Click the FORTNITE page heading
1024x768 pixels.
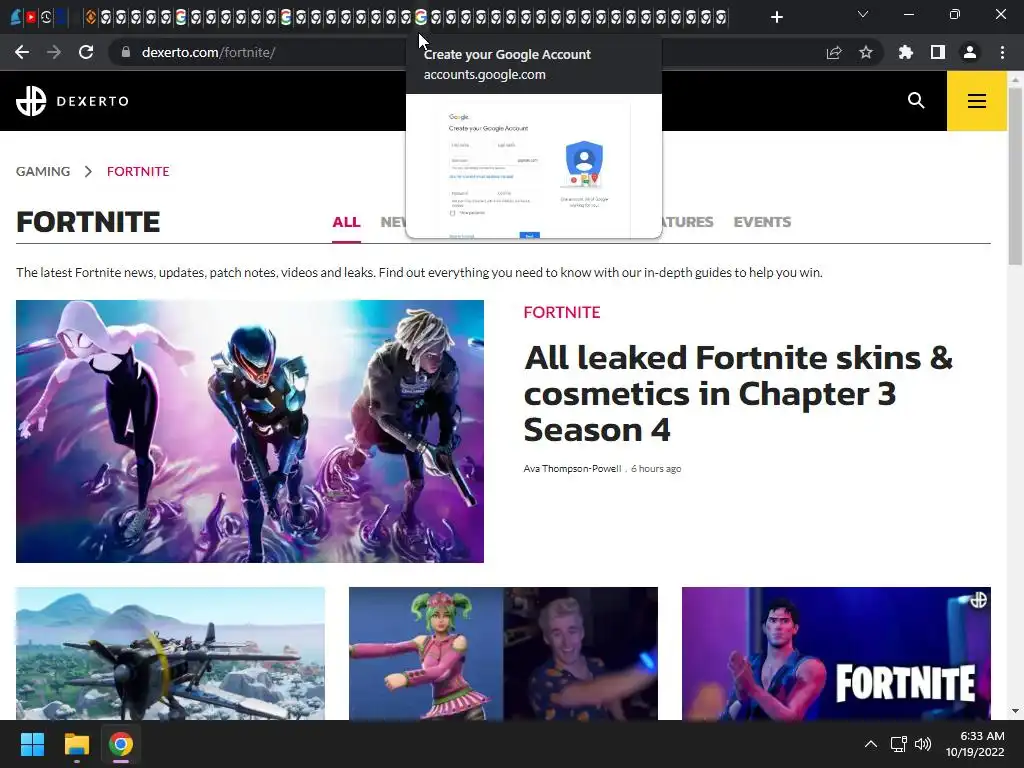[x=88, y=222]
